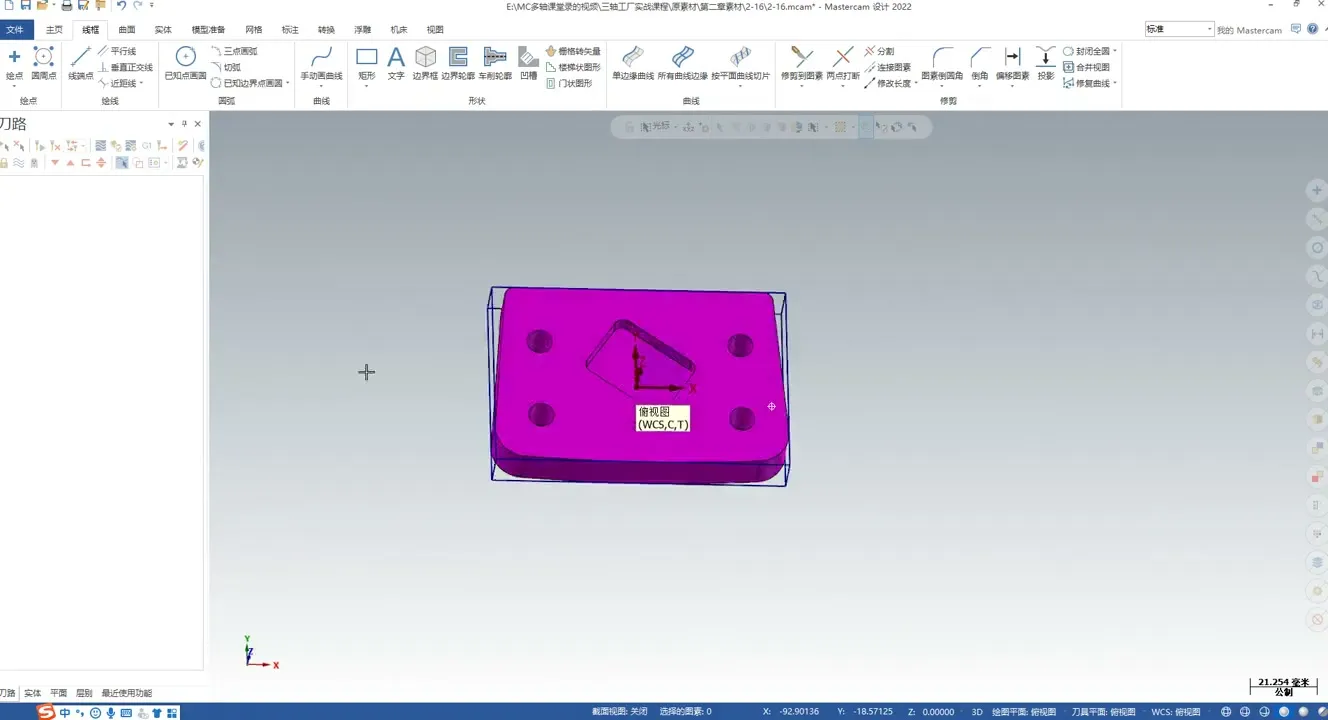Viewport: 1328px width, 720px height.
Task: Open the 边界框 bounding box tool
Action: [x=425, y=62]
